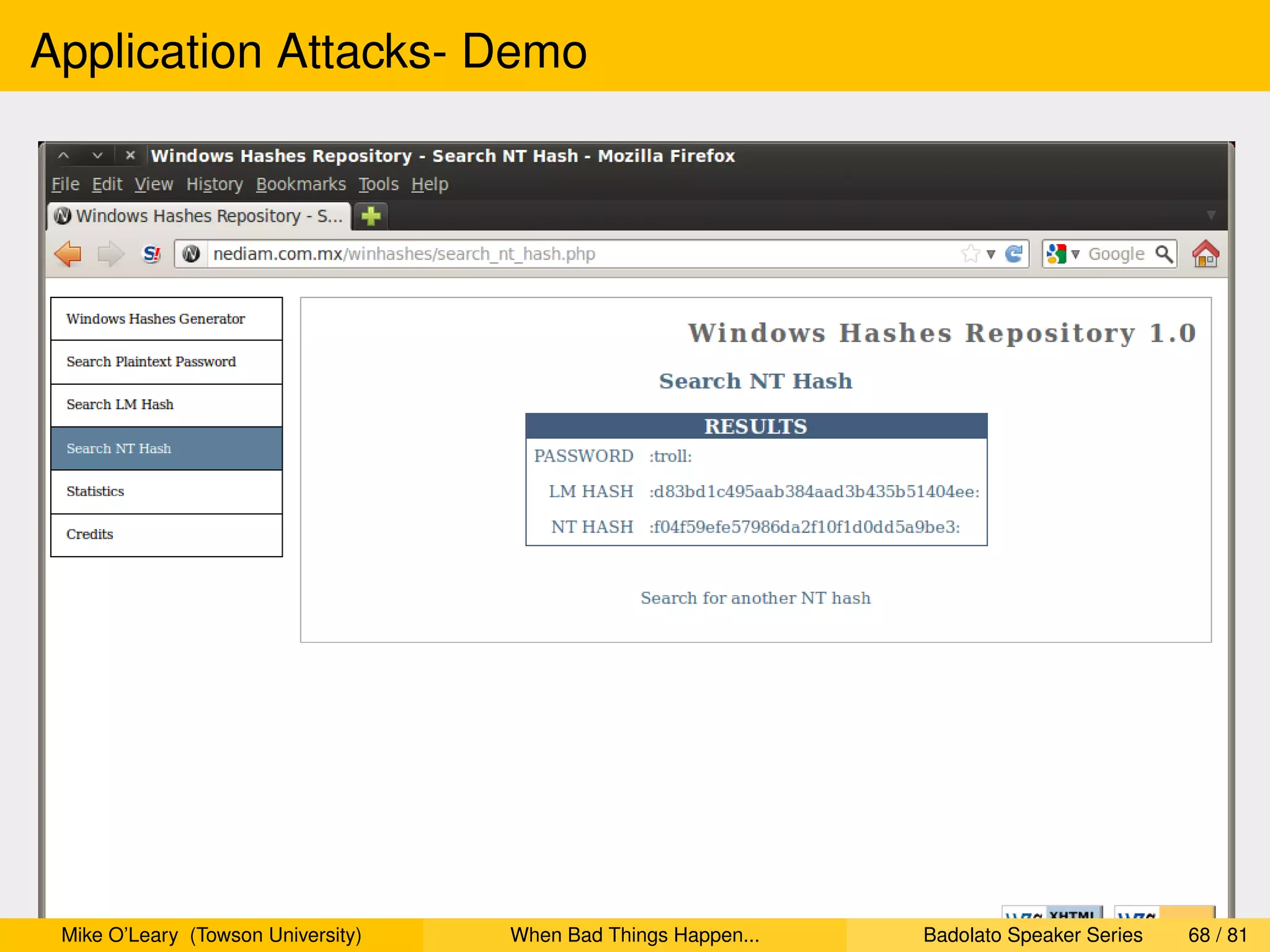Open the Bookmarks menu
This screenshot has width=1270, height=952.
(x=301, y=184)
